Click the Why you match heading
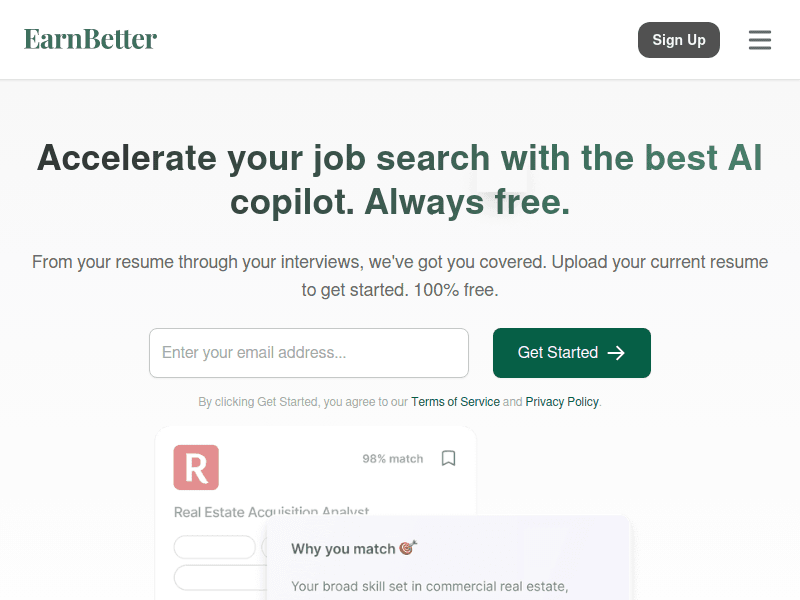 tap(343, 549)
